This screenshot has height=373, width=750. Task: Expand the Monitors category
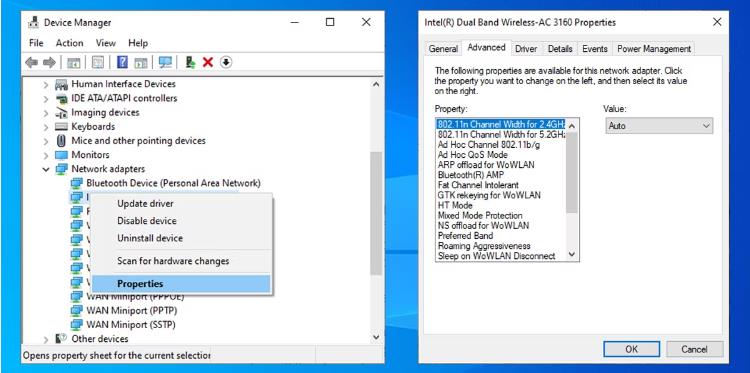tap(46, 155)
